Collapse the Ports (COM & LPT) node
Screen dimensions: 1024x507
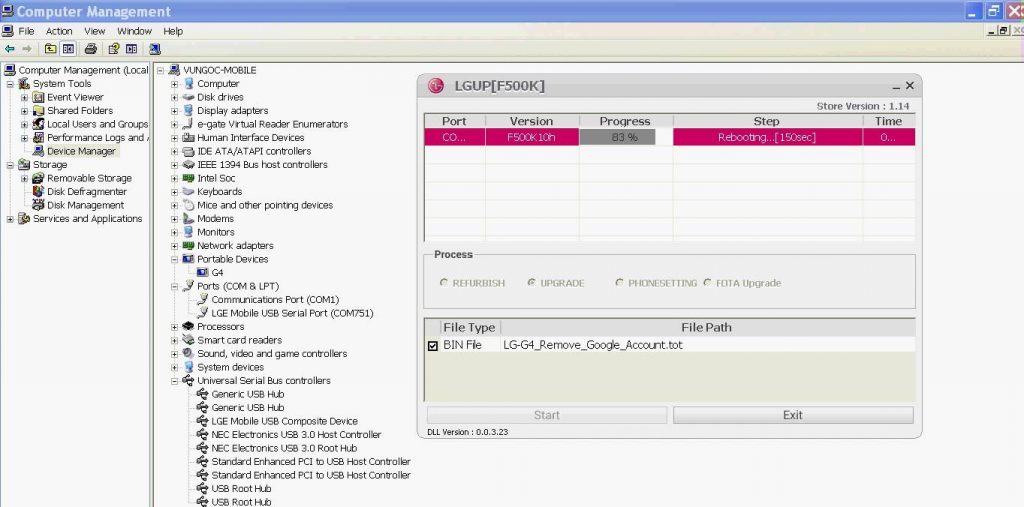coord(174,286)
